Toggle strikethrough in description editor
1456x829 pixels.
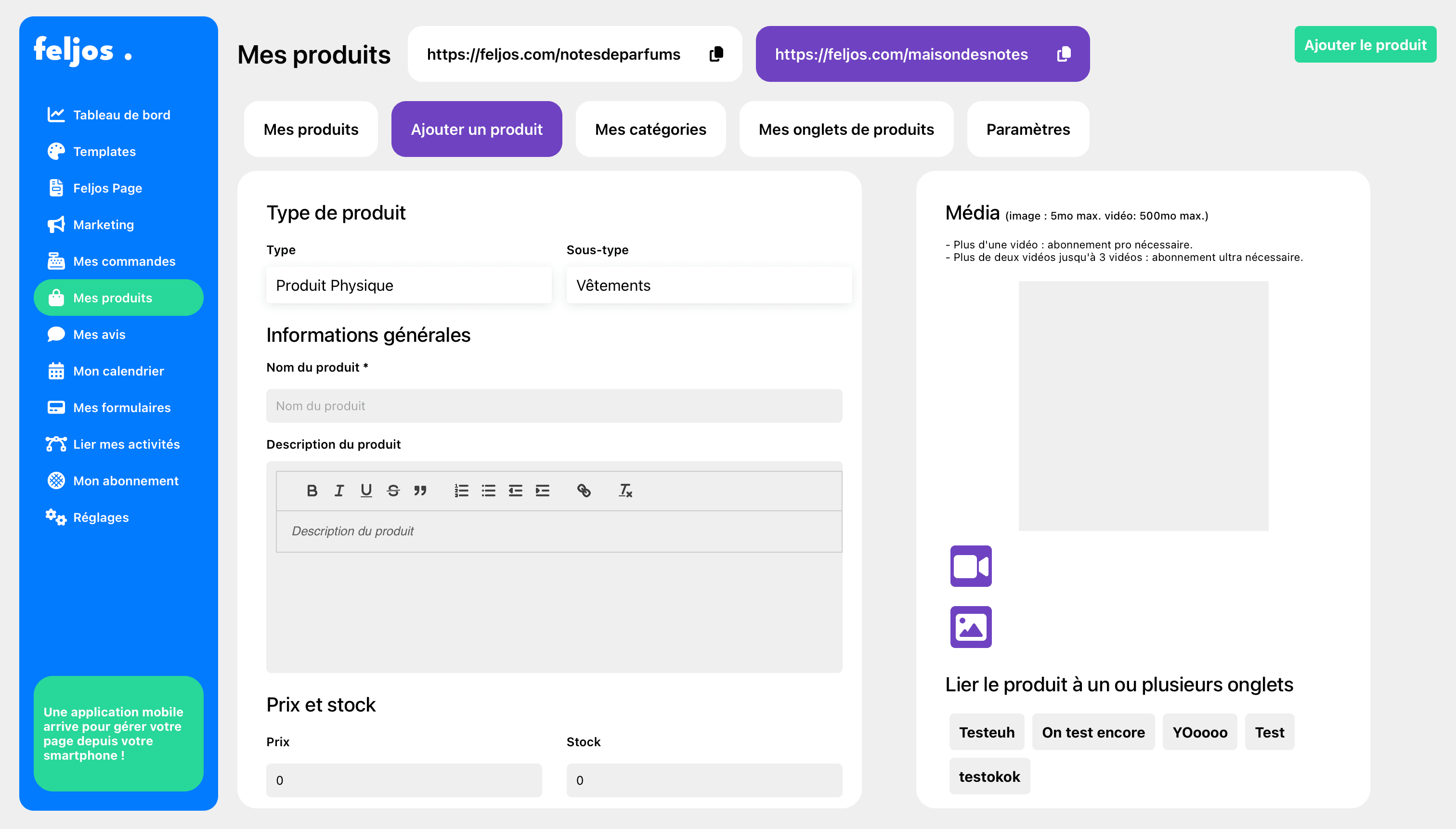point(393,490)
